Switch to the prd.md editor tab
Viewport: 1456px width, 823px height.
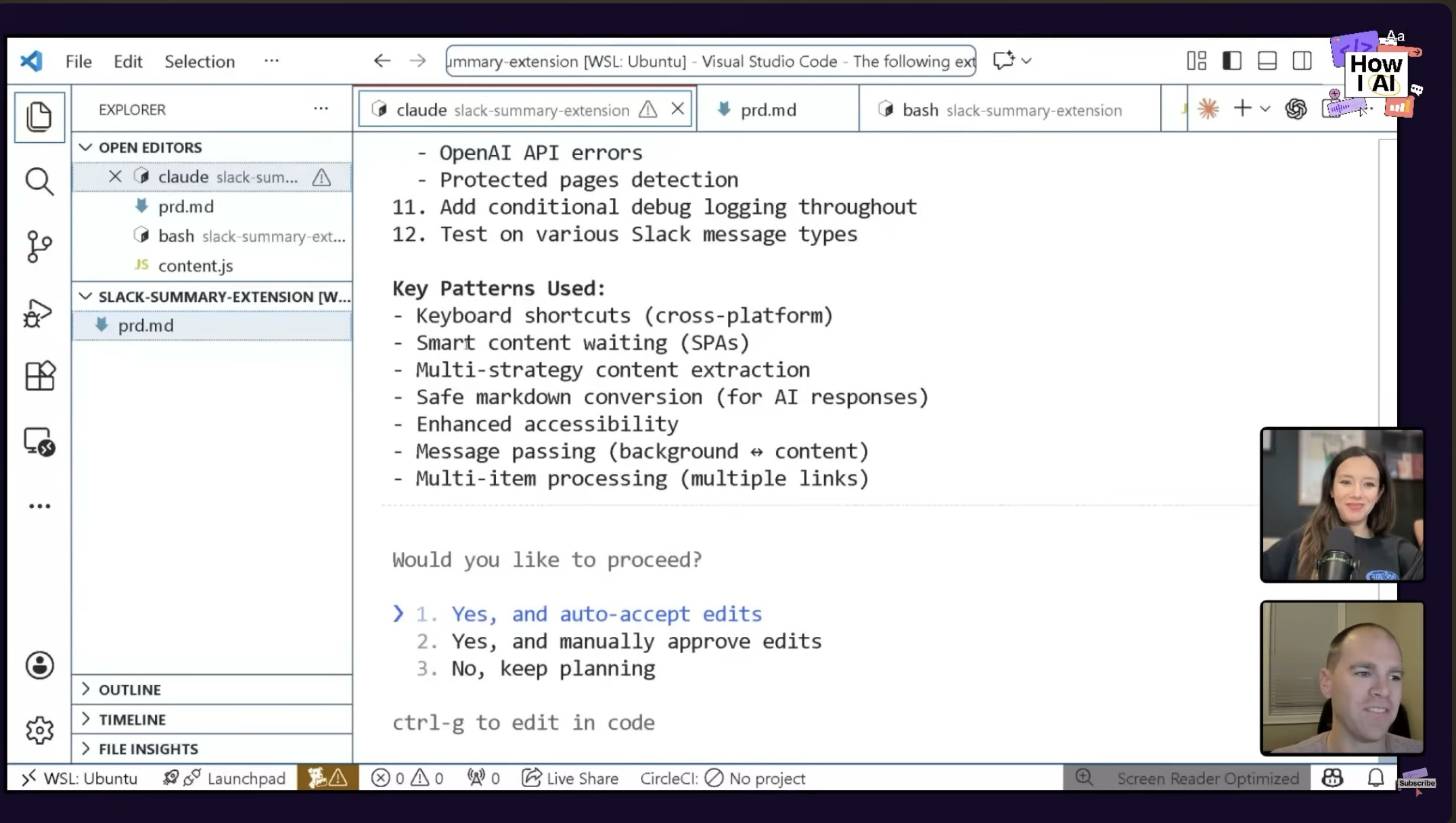click(x=767, y=110)
